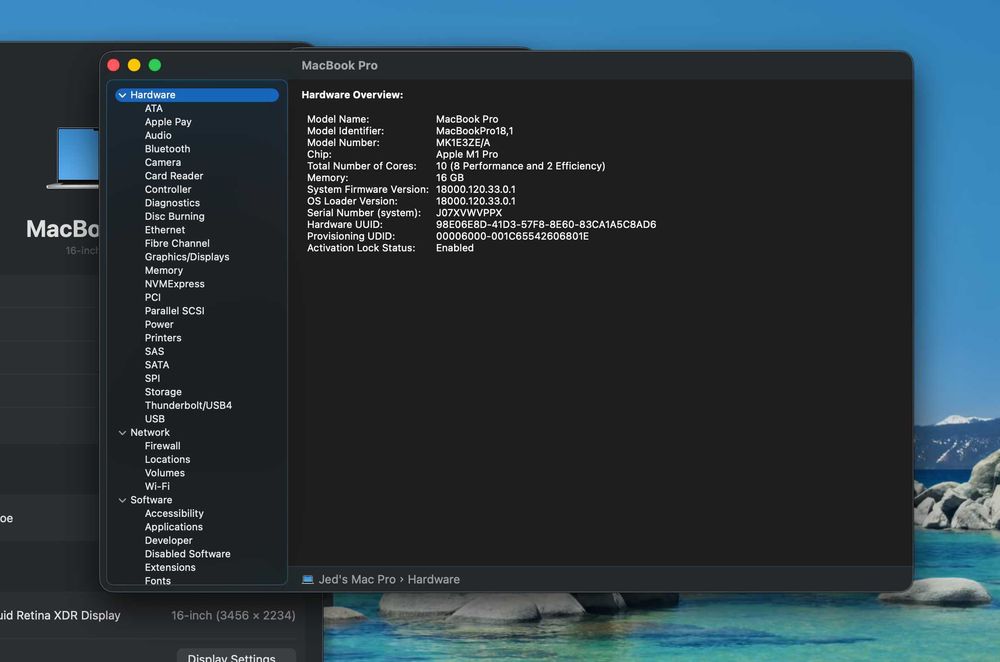Open the Developer entry
The image size is (1000, 662).
point(168,540)
